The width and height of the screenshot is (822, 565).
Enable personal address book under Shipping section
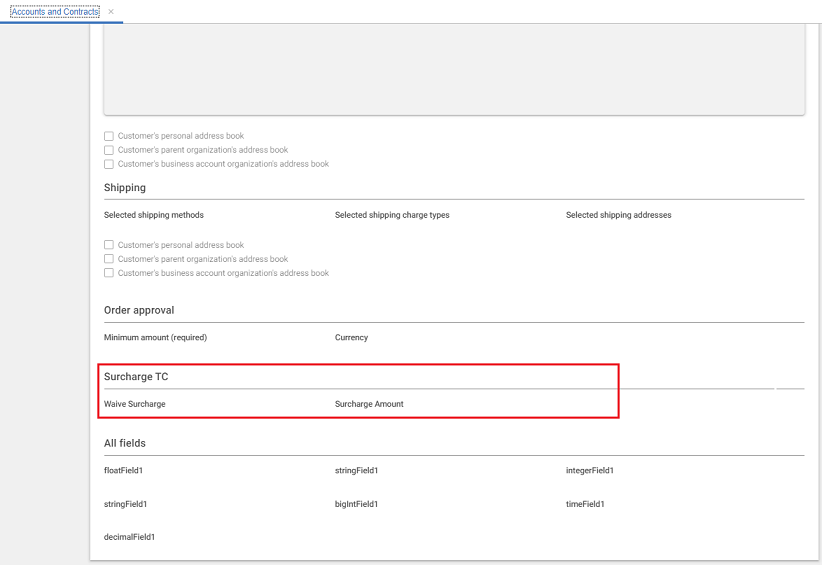(109, 245)
